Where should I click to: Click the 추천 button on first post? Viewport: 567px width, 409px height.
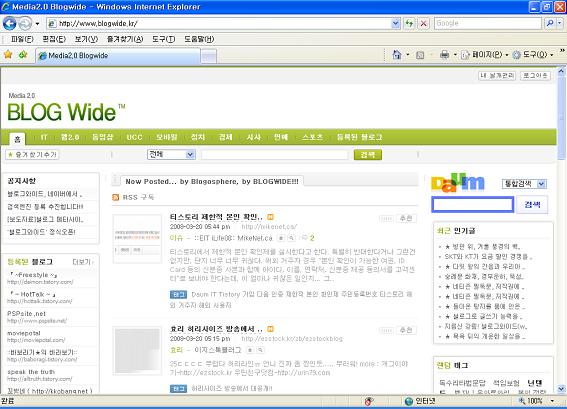click(x=406, y=218)
